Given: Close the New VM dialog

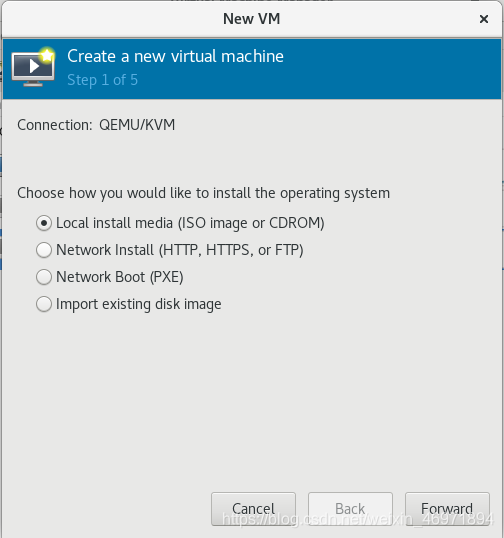Looking at the screenshot, I should pos(484,19).
